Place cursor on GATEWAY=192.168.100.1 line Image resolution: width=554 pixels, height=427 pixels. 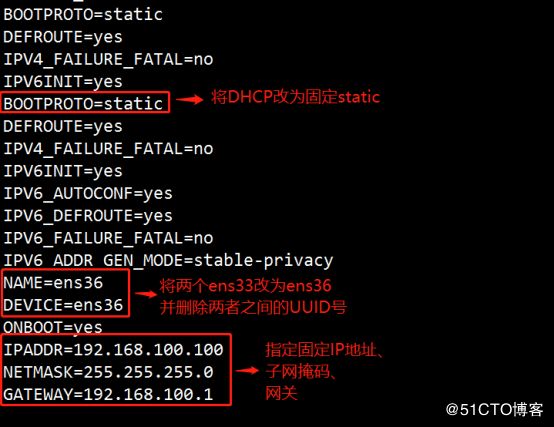pos(108,395)
